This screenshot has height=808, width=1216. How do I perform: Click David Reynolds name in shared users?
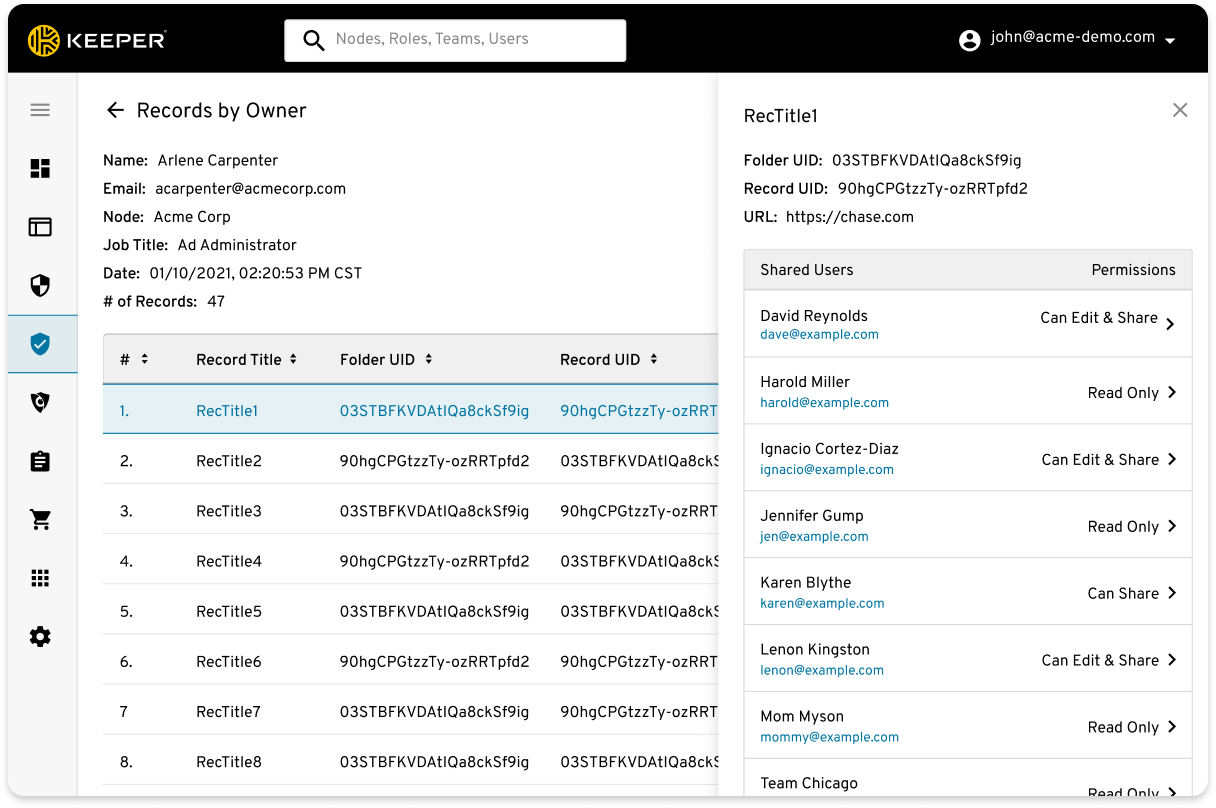[813, 316]
